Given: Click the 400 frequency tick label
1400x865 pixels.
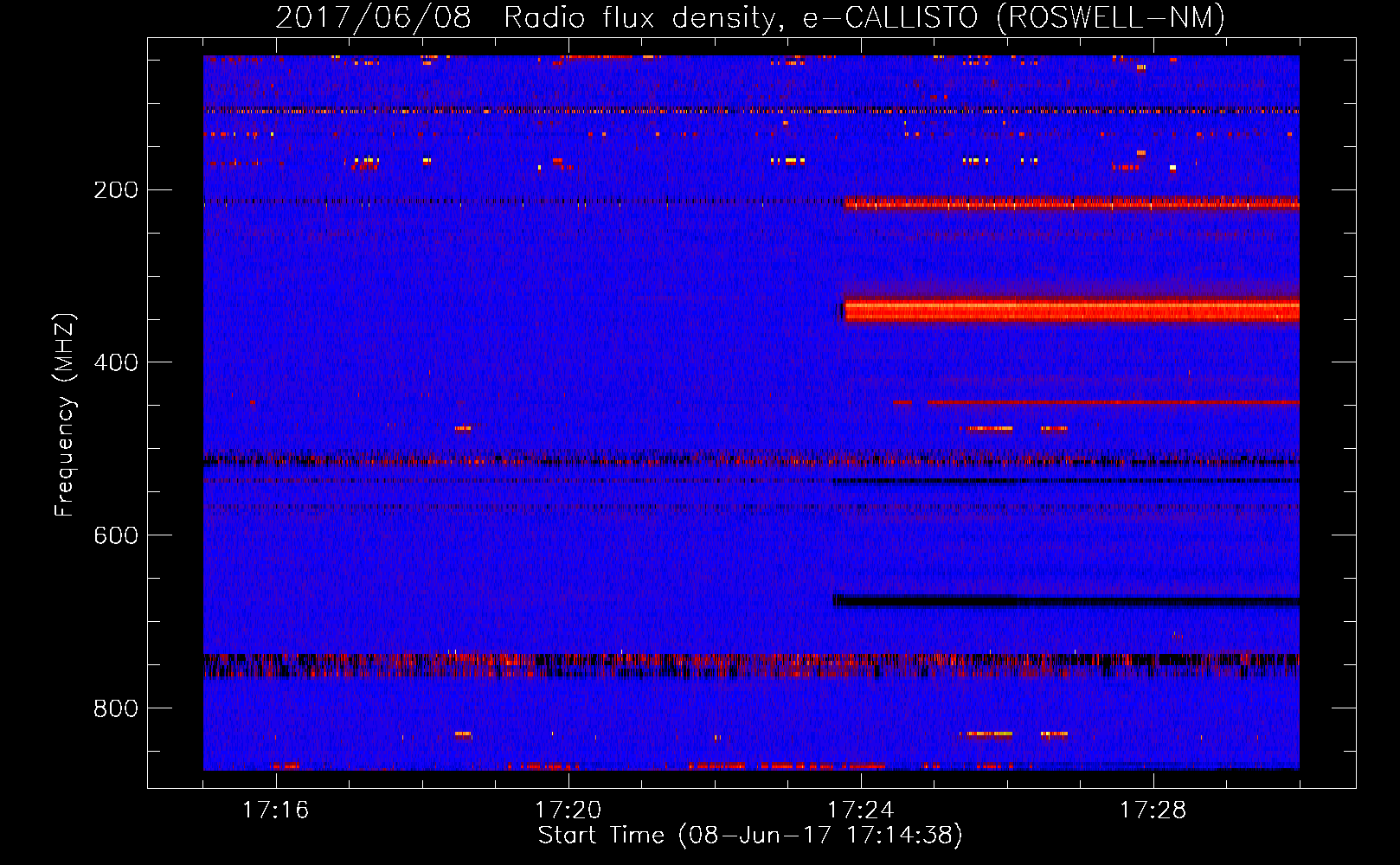Looking at the screenshot, I should pyautogui.click(x=116, y=362).
